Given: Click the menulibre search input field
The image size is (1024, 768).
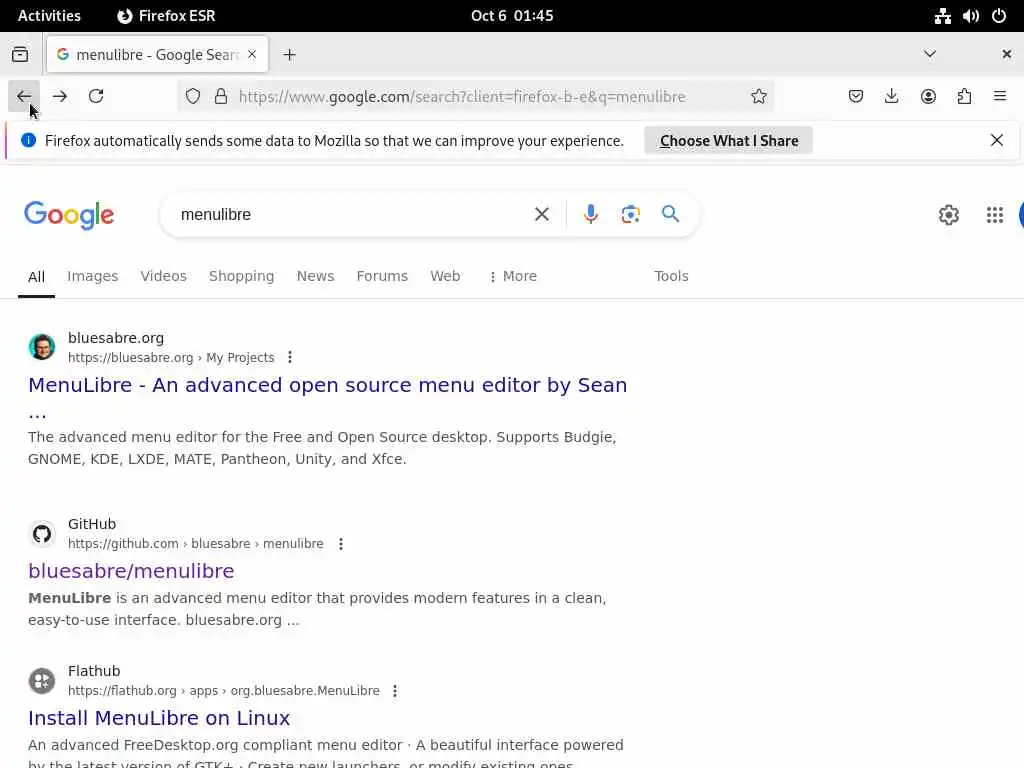Looking at the screenshot, I should tap(349, 214).
